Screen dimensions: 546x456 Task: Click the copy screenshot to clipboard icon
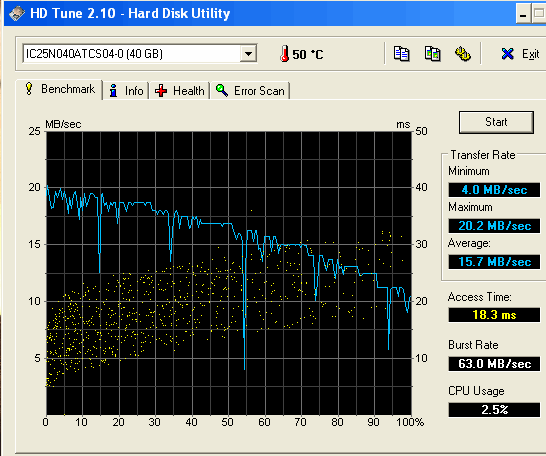[x=432, y=54]
